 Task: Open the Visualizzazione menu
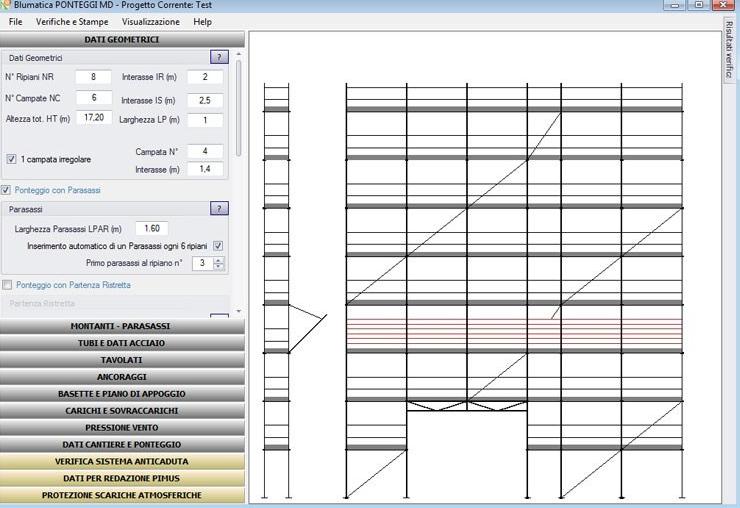(151, 21)
